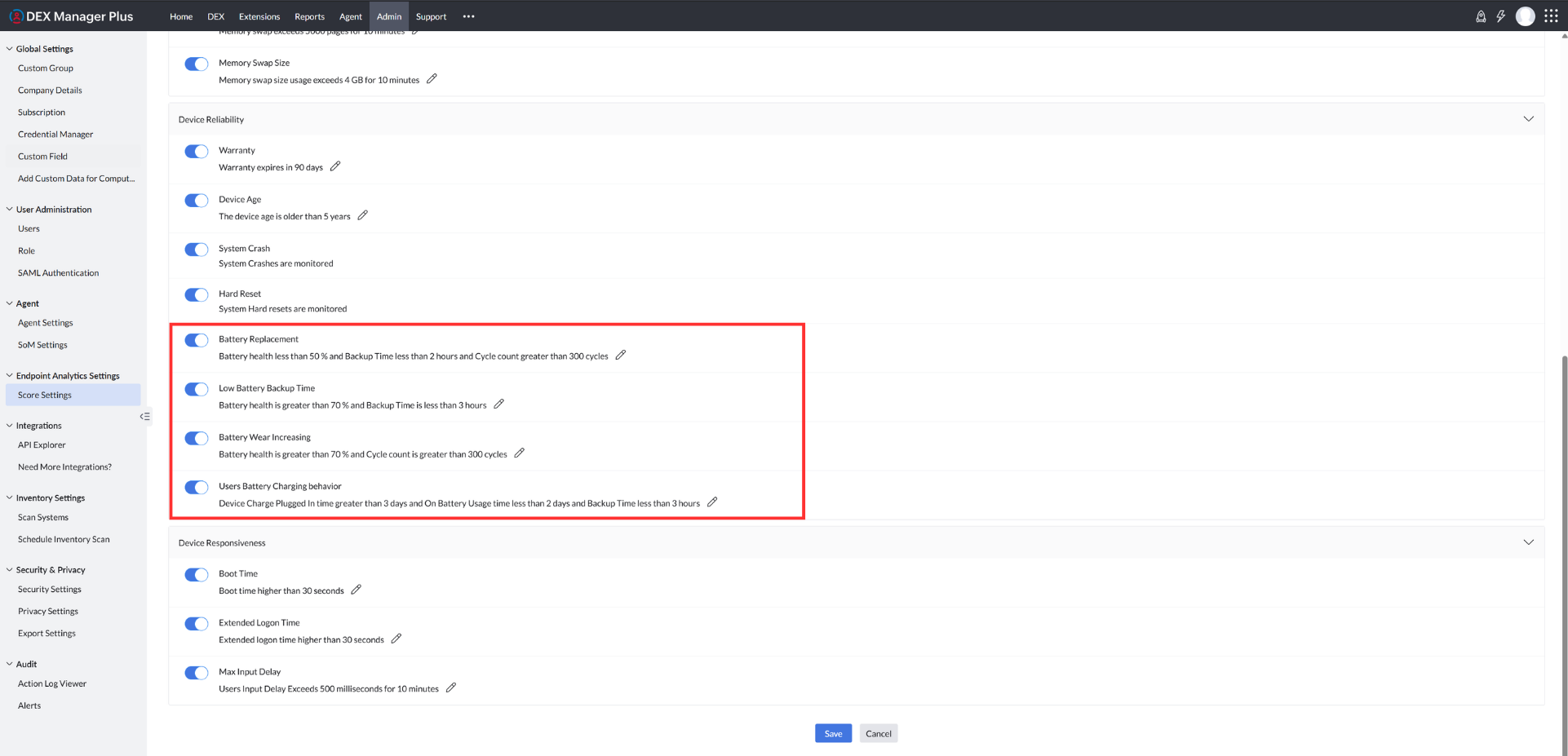Go to SAML Authentication

click(59, 273)
